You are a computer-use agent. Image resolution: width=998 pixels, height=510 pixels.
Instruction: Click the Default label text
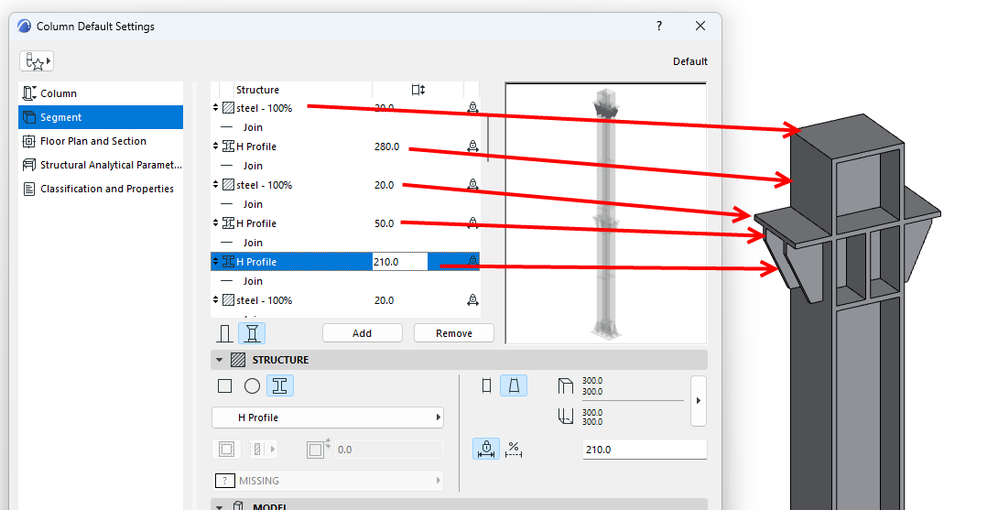[690, 62]
